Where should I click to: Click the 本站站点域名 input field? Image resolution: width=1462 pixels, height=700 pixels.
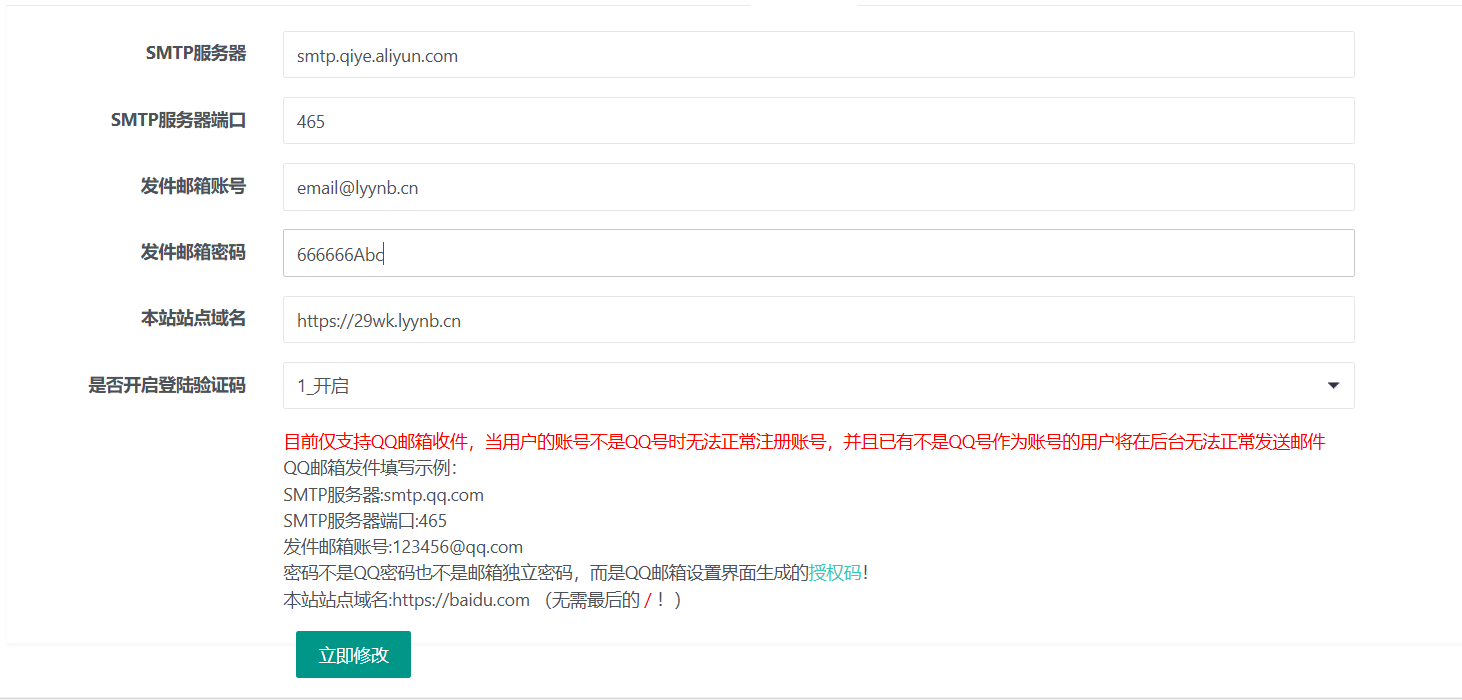(818, 320)
